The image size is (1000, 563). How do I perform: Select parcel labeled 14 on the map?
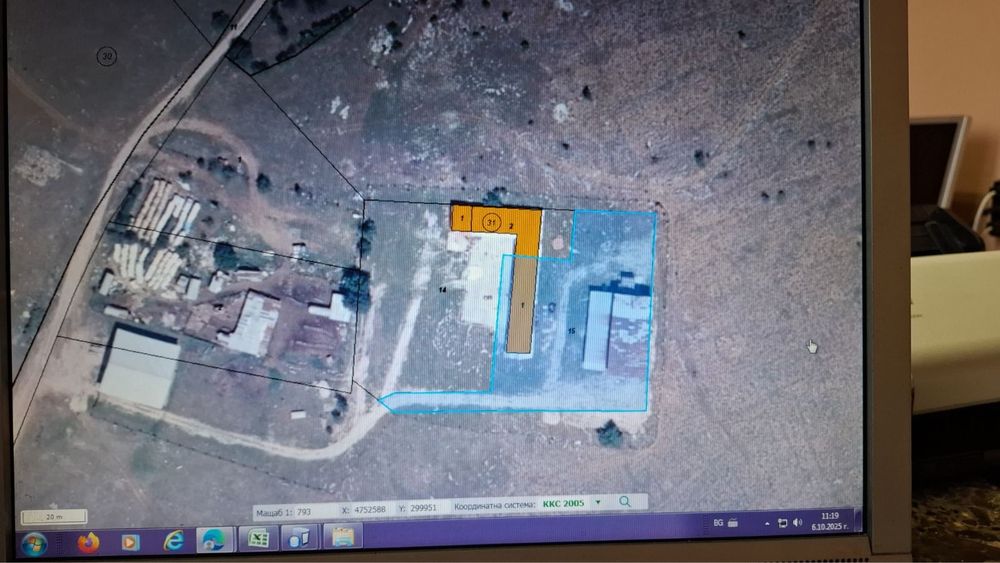(x=442, y=290)
